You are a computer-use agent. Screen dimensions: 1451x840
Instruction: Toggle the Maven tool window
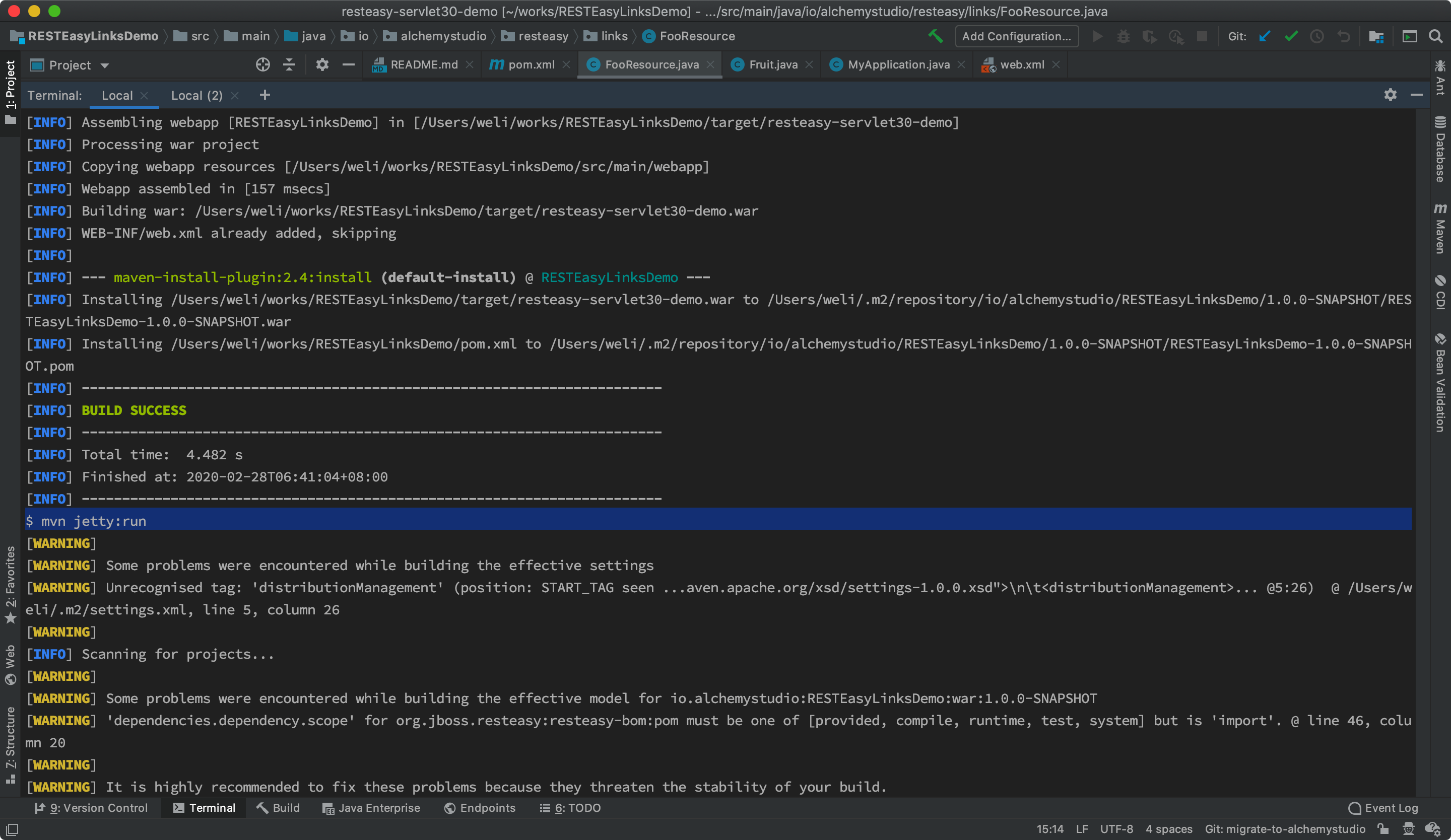[x=1440, y=229]
